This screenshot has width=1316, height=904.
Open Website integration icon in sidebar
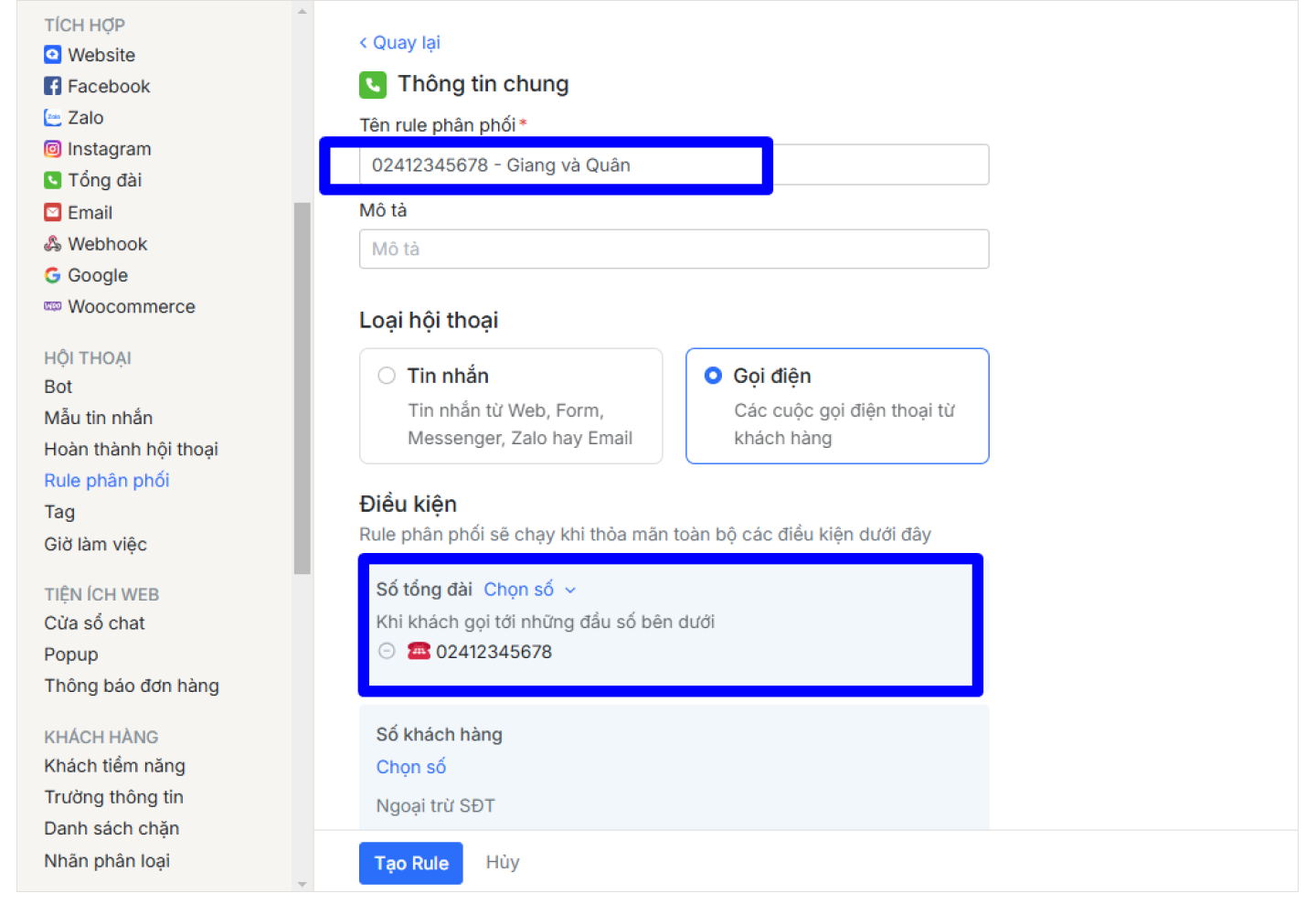[53, 55]
